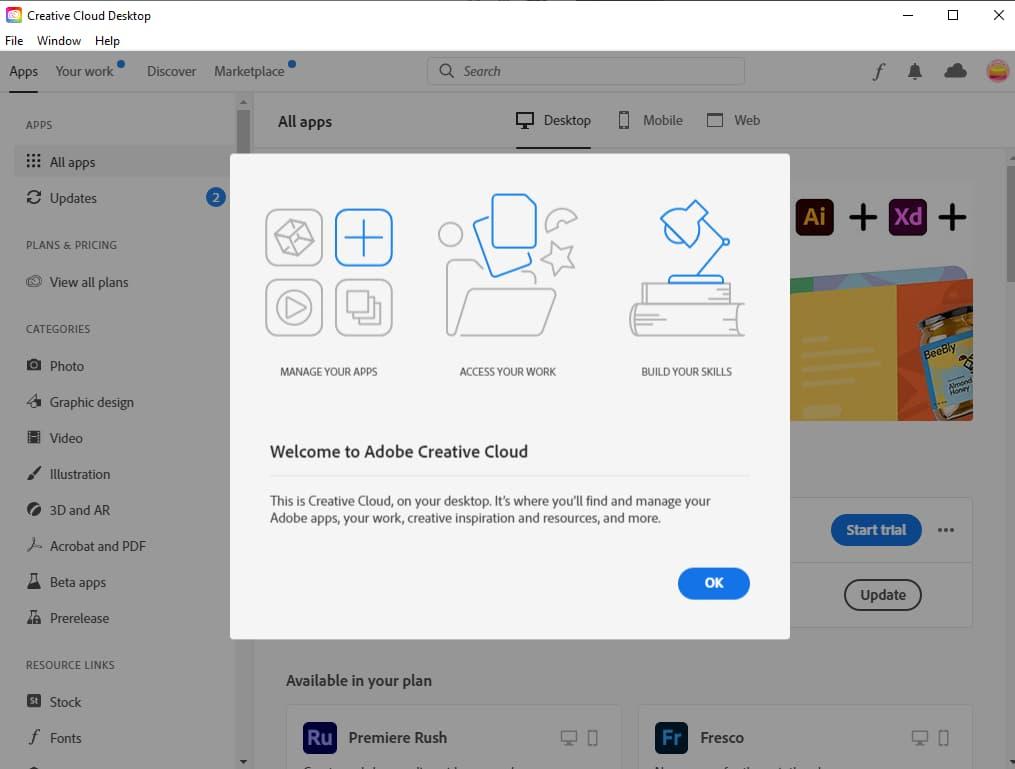Click the notifications bell icon

point(915,71)
